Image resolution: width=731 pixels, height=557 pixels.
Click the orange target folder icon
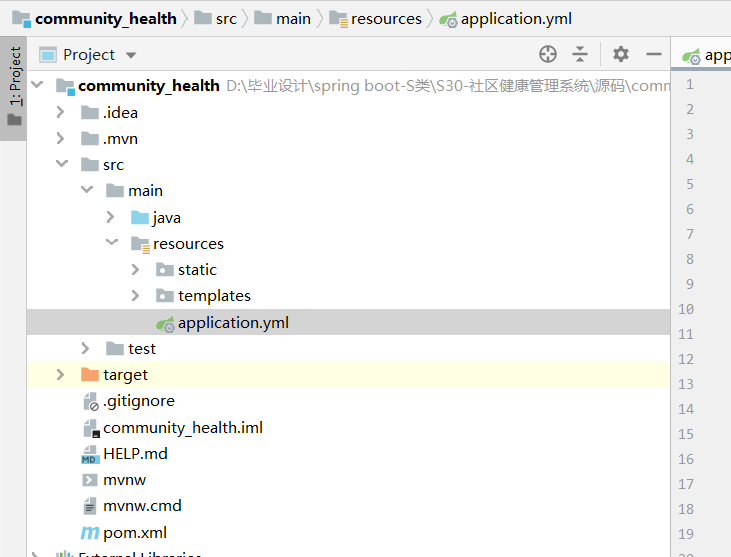point(90,375)
